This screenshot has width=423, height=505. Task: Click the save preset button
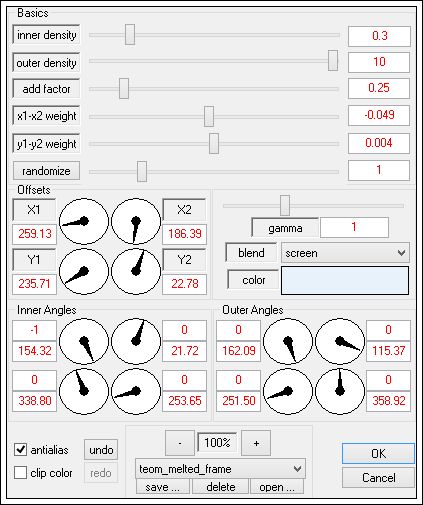163,487
